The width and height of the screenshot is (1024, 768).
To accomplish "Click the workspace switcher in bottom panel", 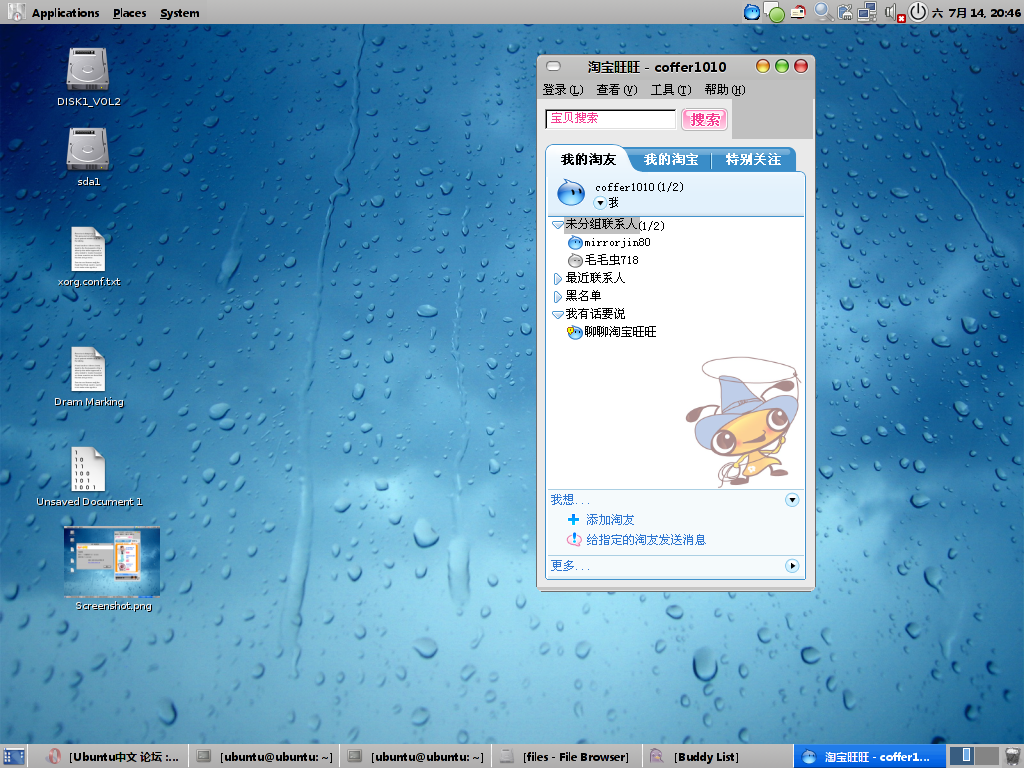I will [974, 756].
